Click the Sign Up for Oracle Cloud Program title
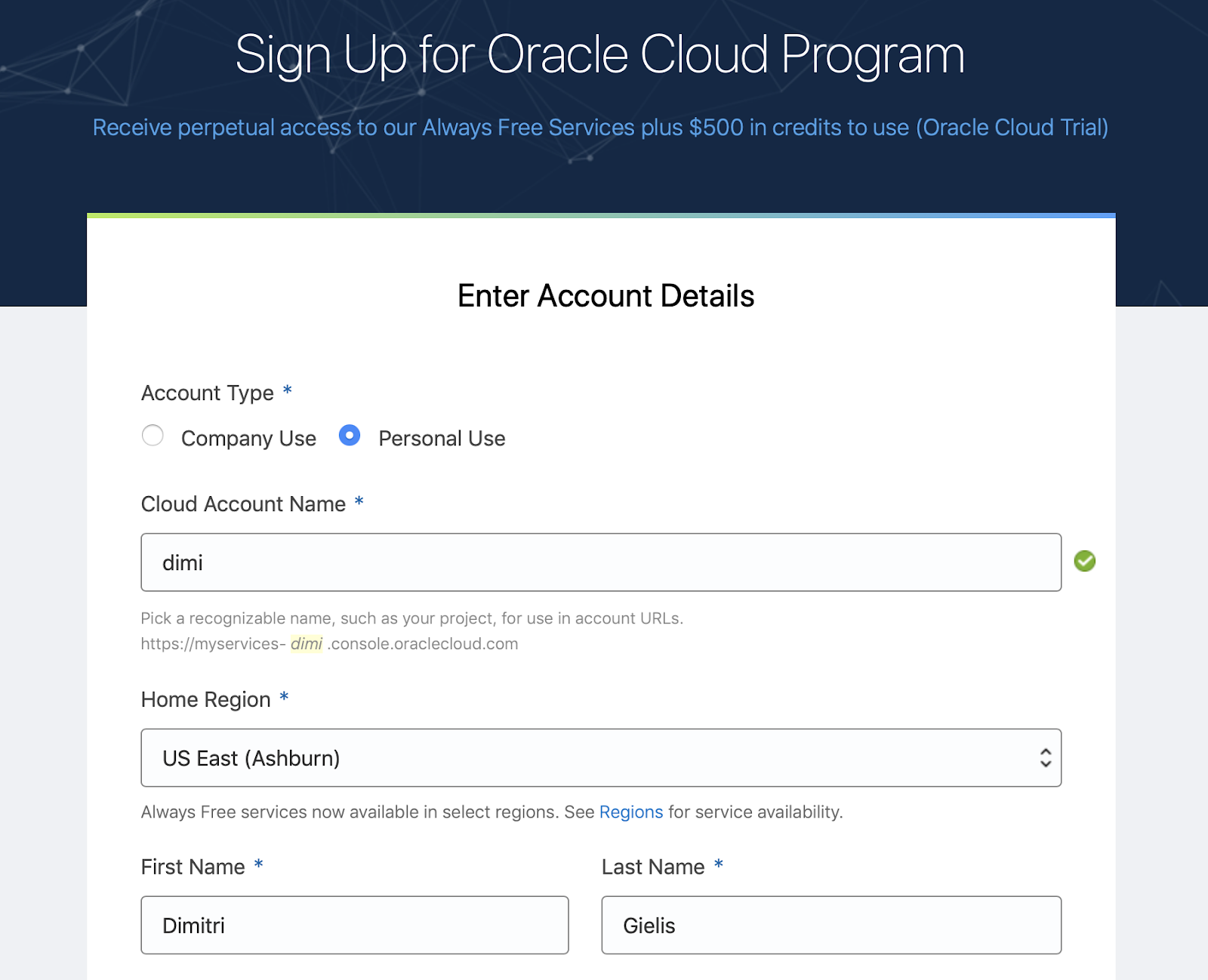The width and height of the screenshot is (1208, 980). click(600, 53)
